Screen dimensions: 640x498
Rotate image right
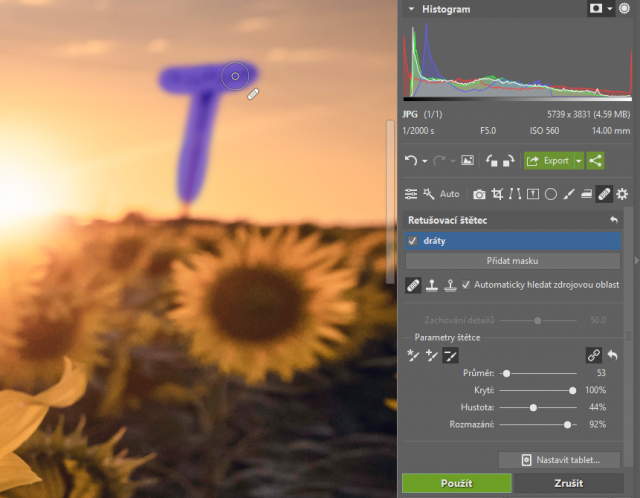[508, 160]
